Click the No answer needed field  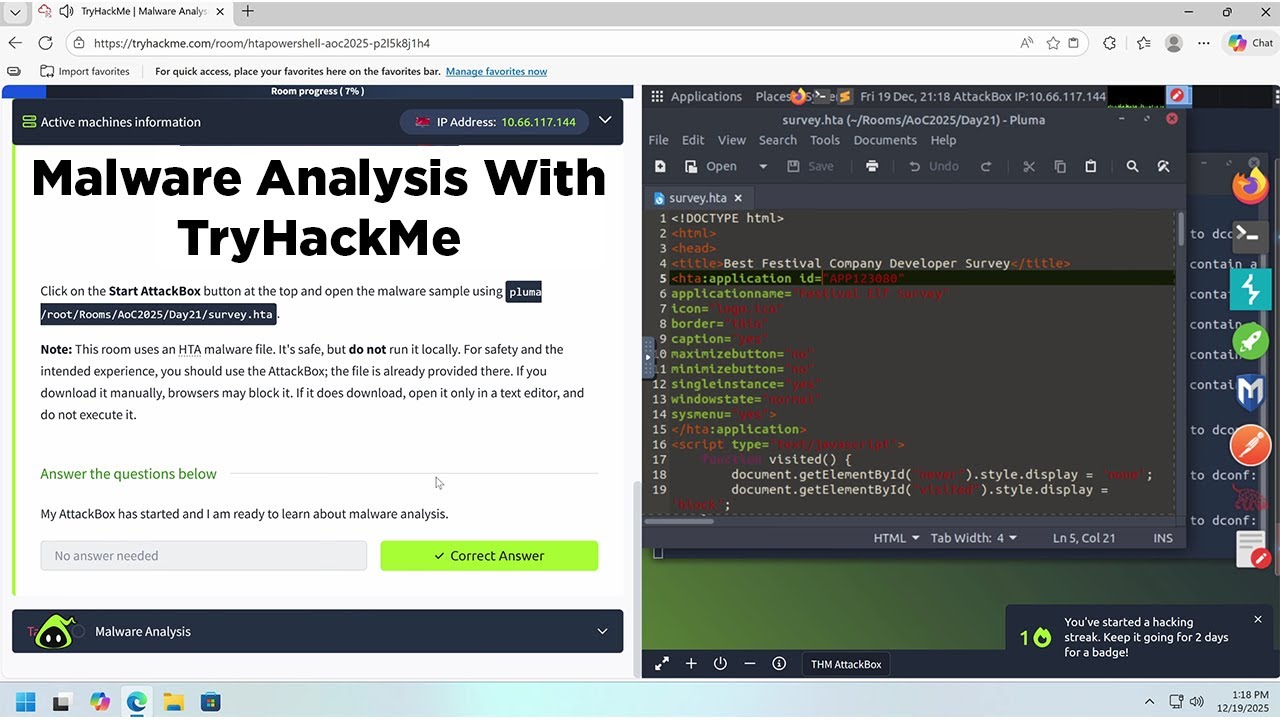pos(204,556)
